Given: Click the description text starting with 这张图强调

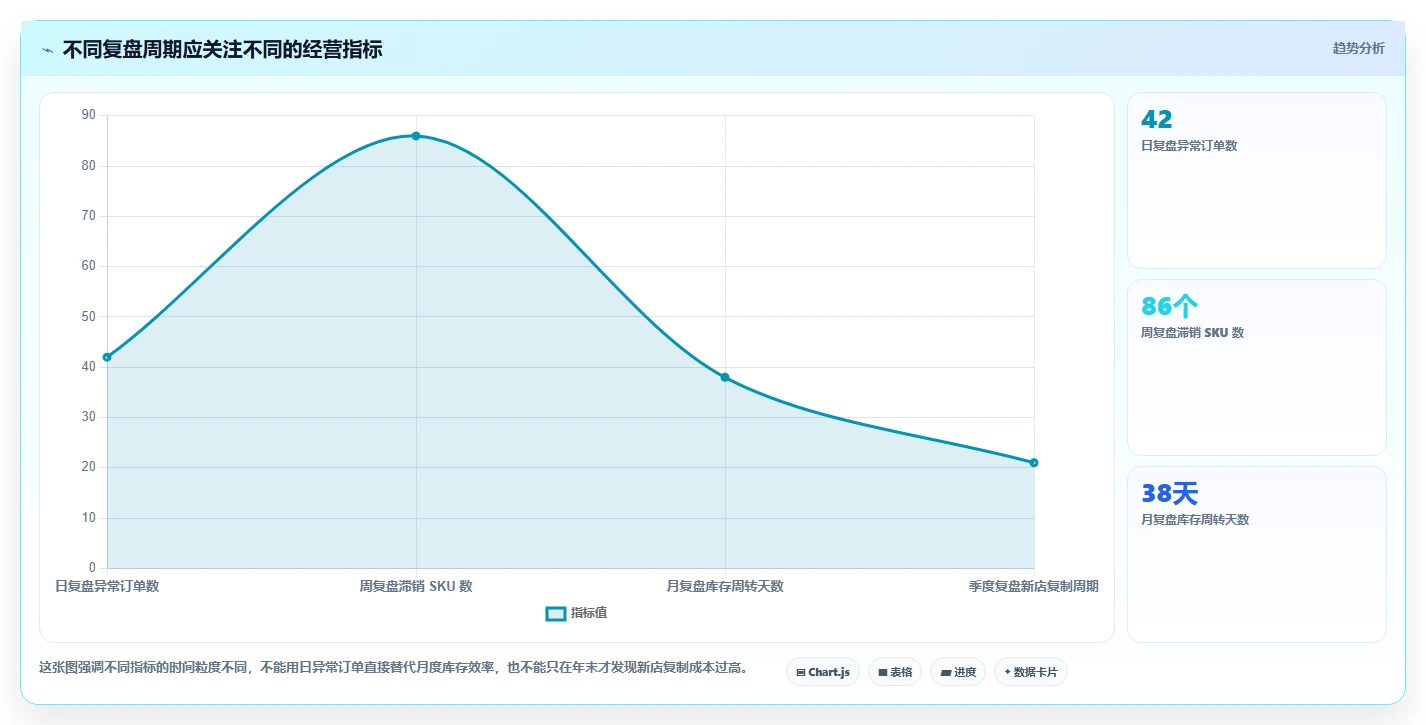Looking at the screenshot, I should pyautogui.click(x=393, y=667).
